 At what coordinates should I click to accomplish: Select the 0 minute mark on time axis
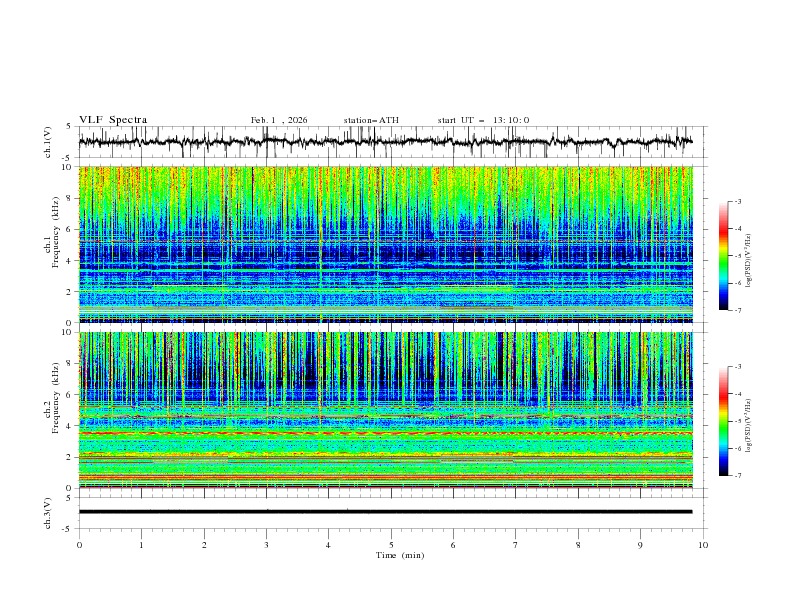point(79,544)
